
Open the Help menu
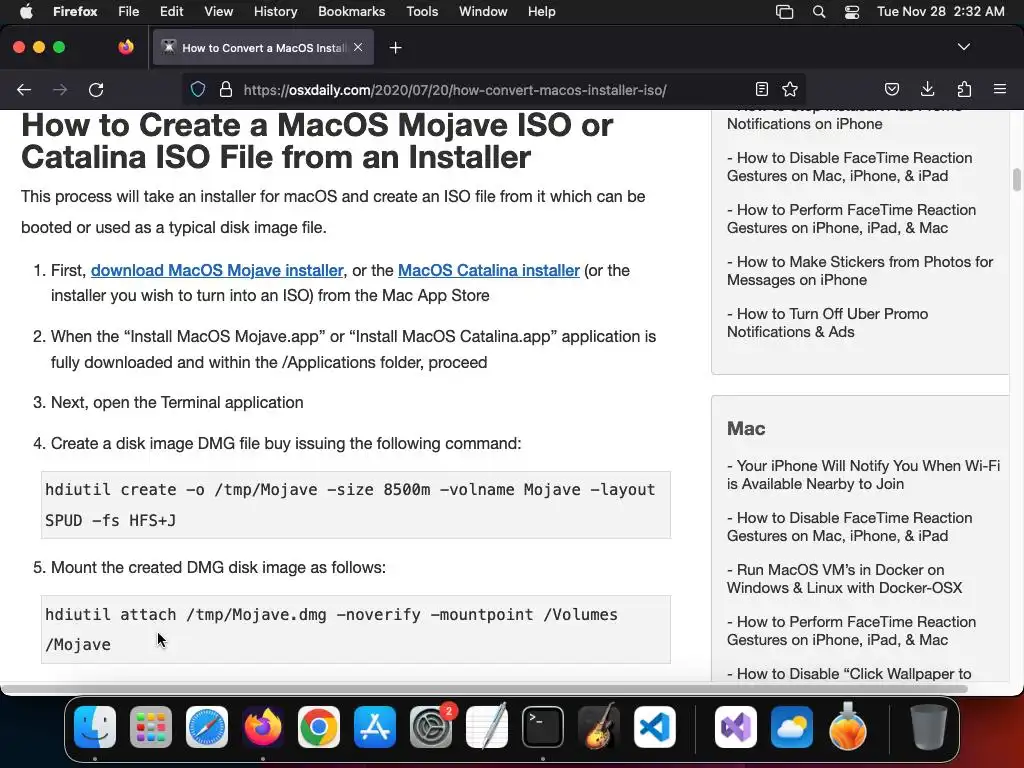coord(541,11)
